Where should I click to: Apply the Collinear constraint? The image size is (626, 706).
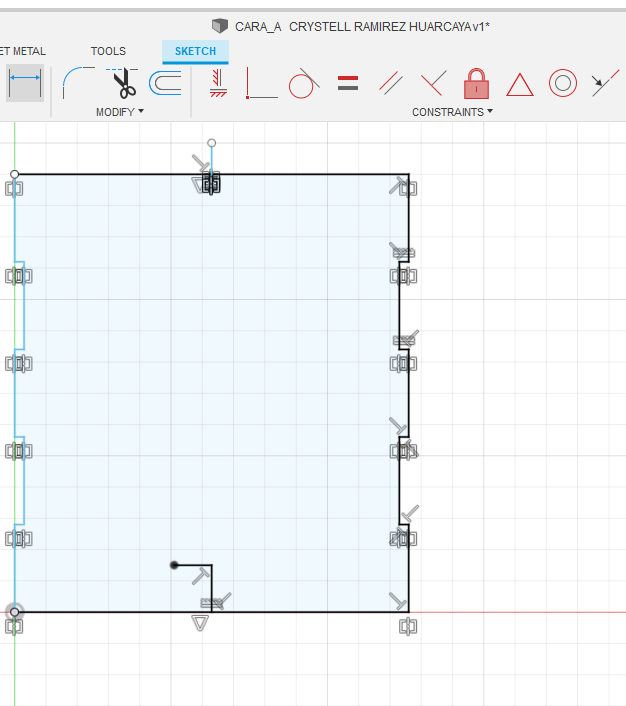click(x=605, y=83)
